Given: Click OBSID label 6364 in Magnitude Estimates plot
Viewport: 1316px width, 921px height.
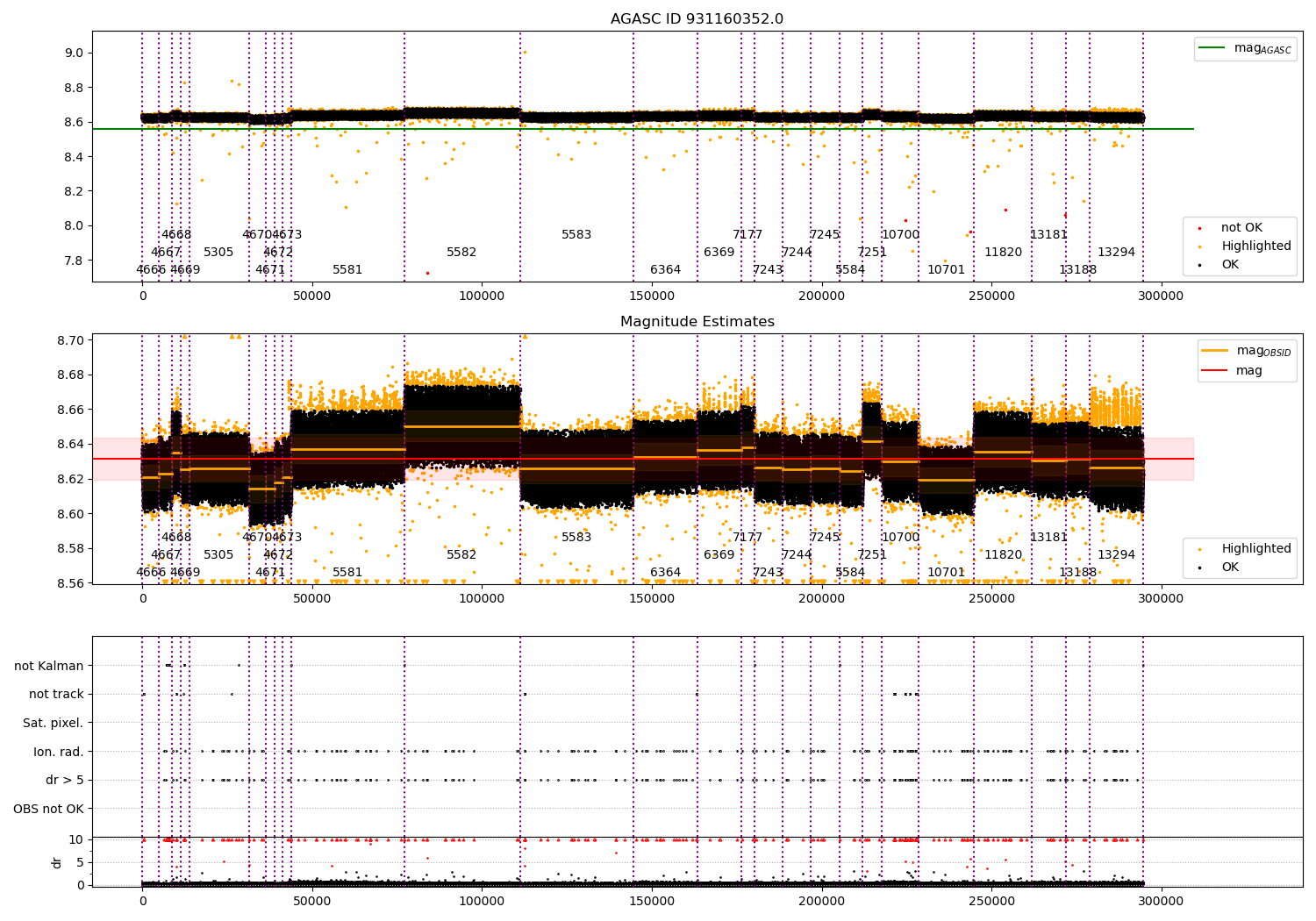Looking at the screenshot, I should tap(665, 573).
